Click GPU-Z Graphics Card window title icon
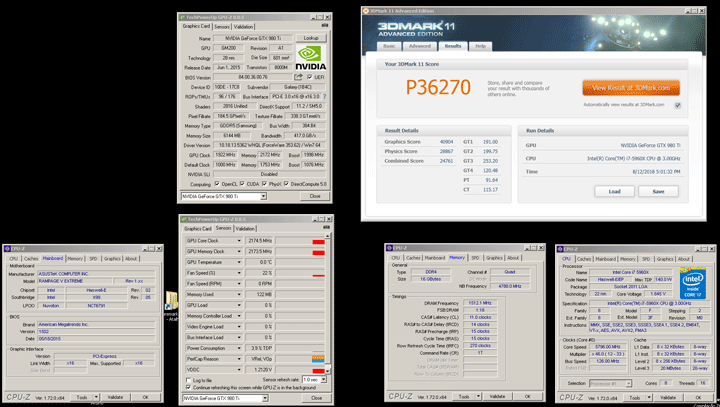The height and width of the screenshot is (407, 720). pos(182,17)
